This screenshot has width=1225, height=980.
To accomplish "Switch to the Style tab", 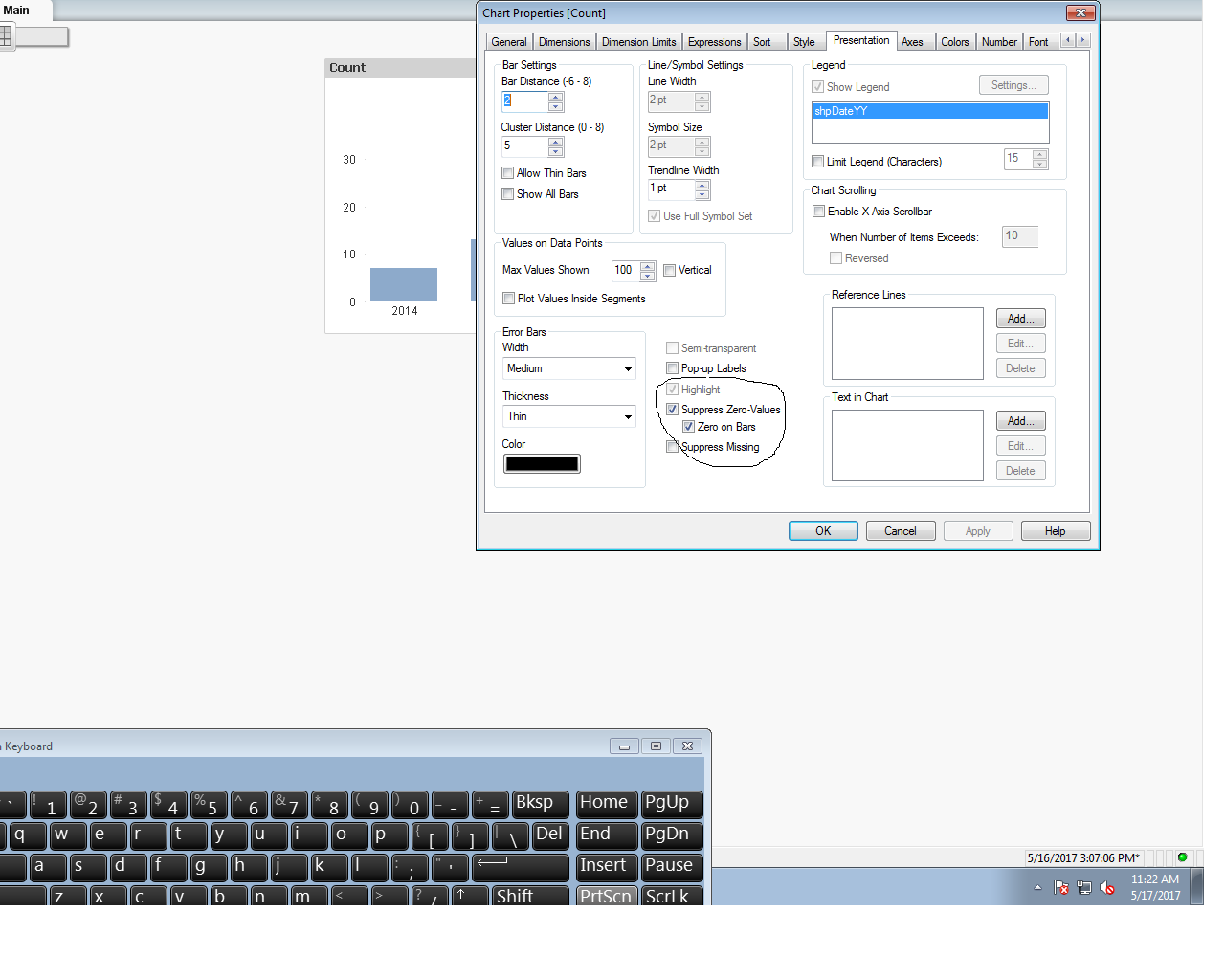I will (x=804, y=42).
